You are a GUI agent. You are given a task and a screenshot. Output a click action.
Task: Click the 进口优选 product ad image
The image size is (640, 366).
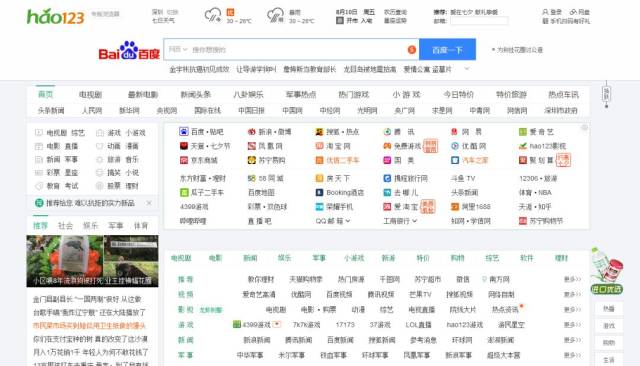tap(607, 271)
